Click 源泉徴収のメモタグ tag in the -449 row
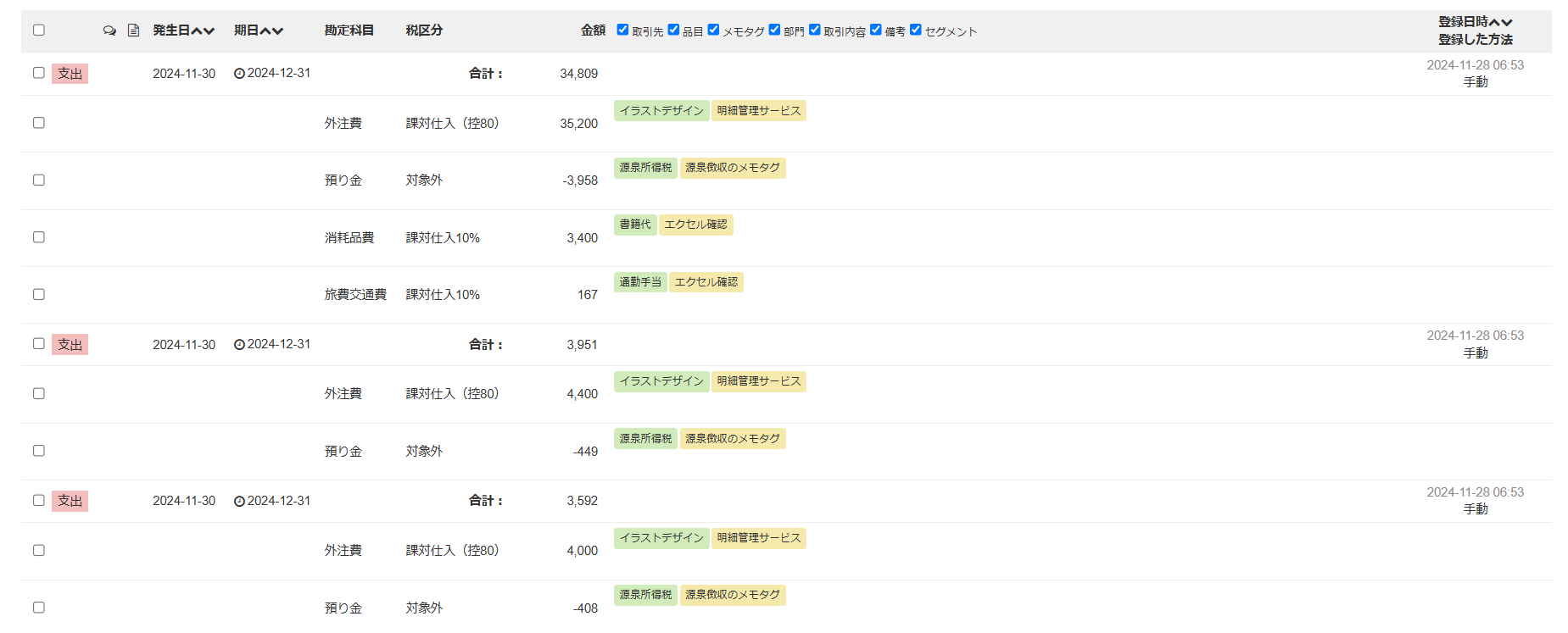 733,439
